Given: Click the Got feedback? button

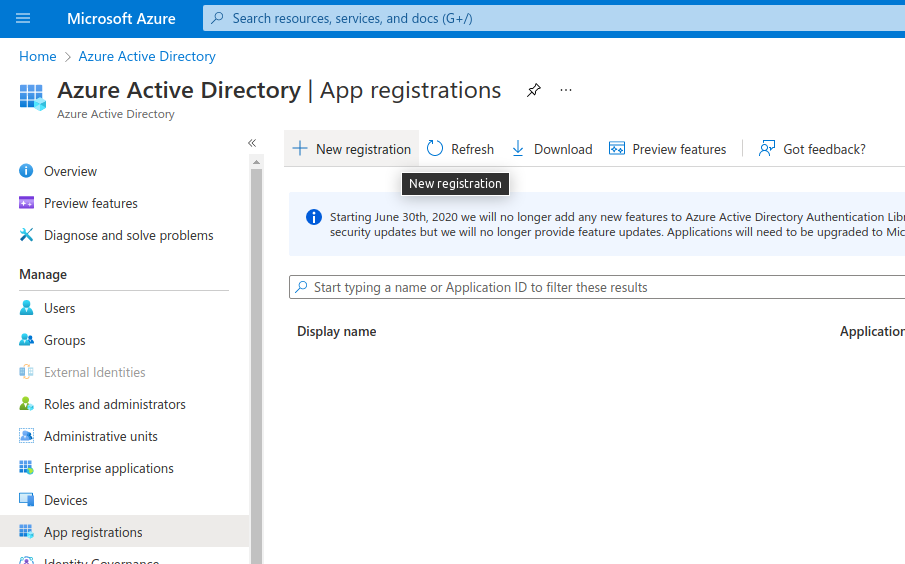Looking at the screenshot, I should 812,149.
